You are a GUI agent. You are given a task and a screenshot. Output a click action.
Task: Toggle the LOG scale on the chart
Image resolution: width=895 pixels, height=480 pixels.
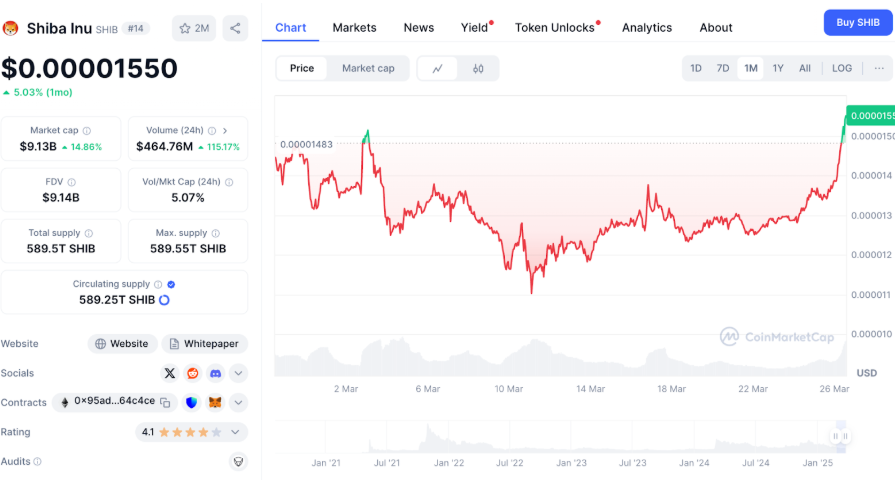[842, 68]
